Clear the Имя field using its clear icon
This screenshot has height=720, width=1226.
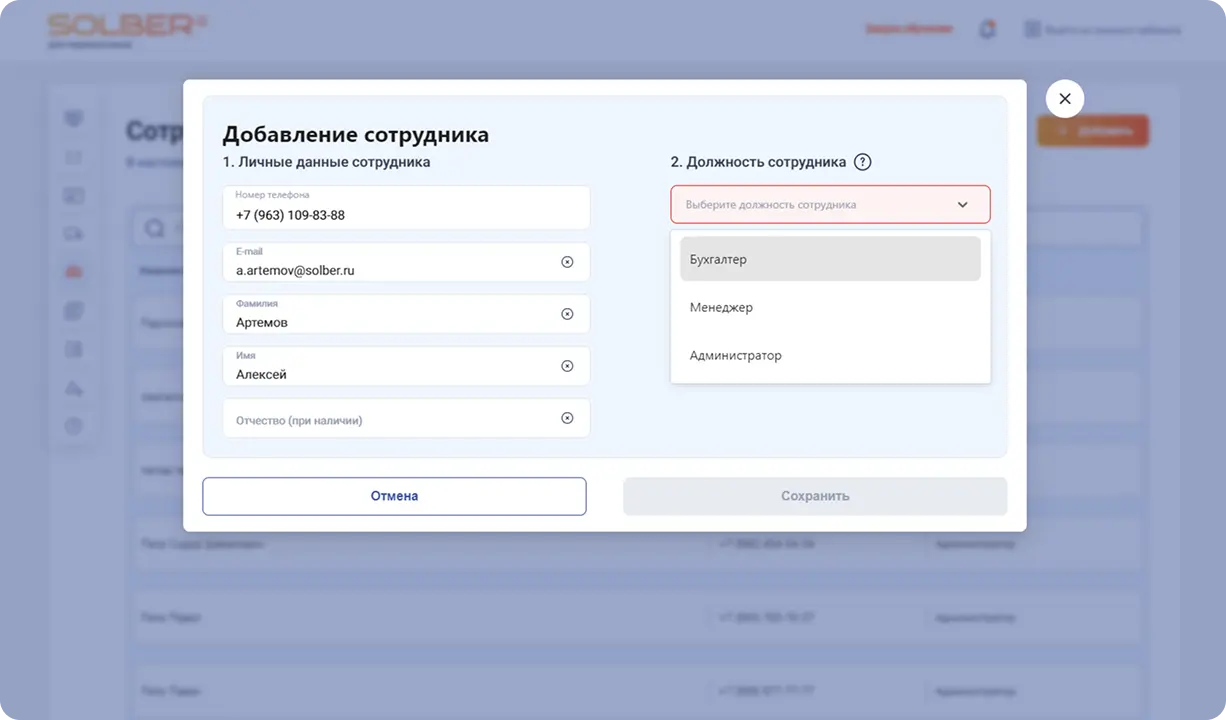tap(567, 366)
